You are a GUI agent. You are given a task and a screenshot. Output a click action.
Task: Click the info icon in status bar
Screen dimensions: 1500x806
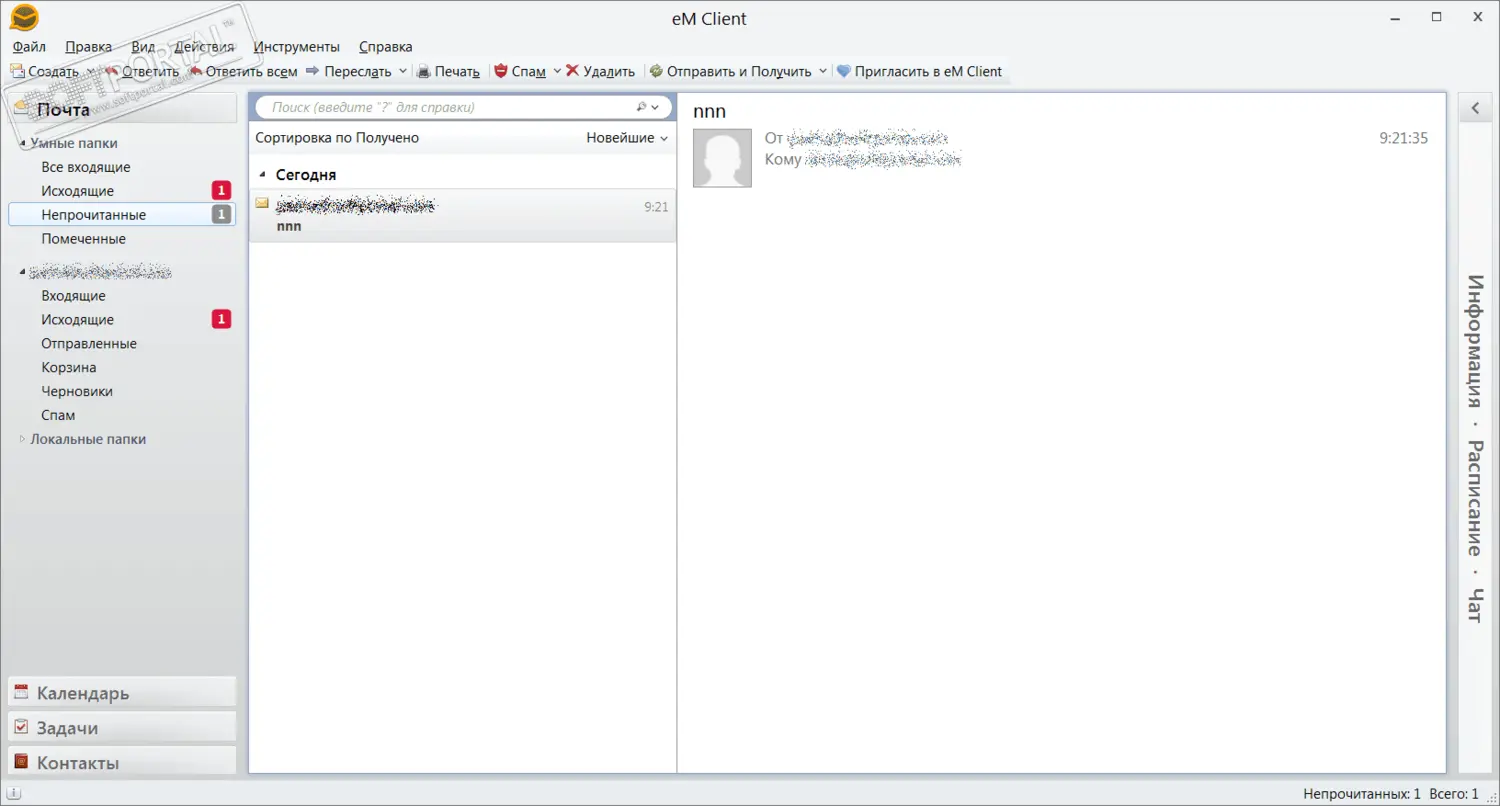[14, 794]
